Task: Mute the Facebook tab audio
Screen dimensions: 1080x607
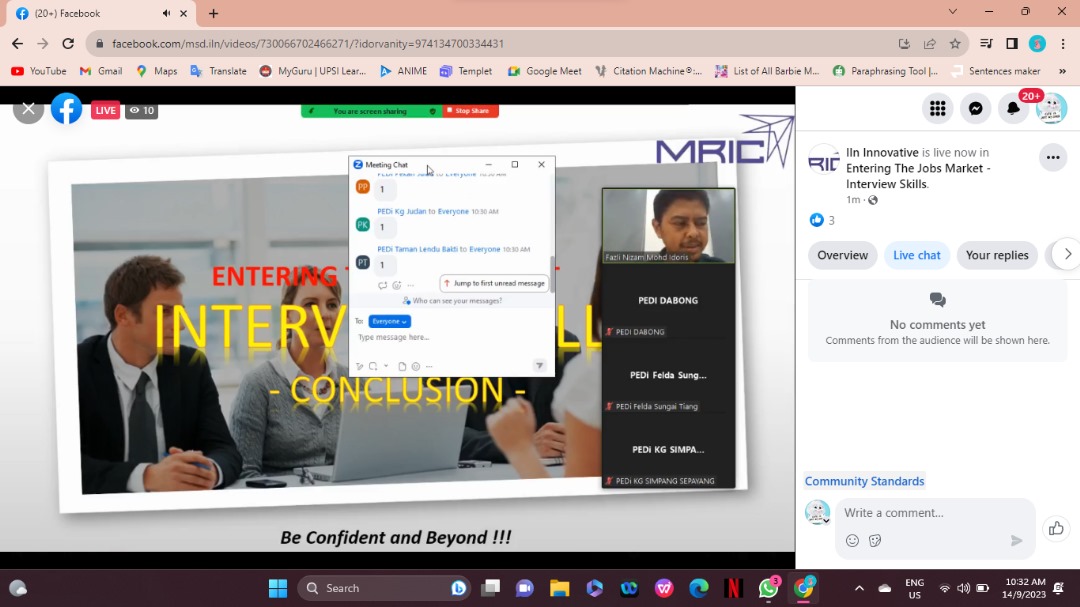Action: coord(166,13)
